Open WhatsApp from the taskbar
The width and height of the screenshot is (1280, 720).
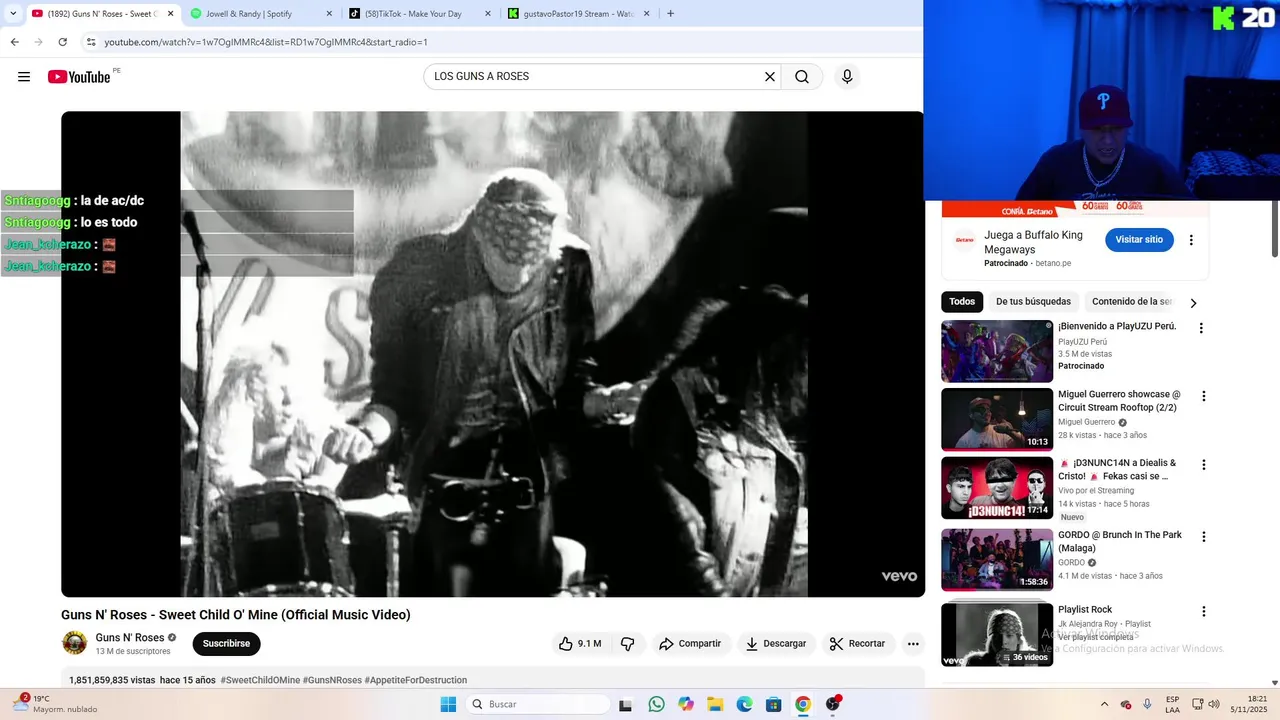pos(656,704)
